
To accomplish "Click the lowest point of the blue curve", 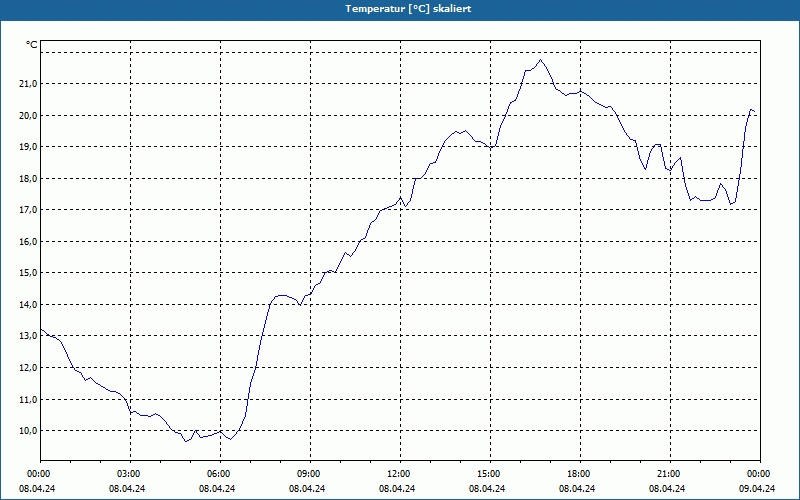I will (x=186, y=441).
